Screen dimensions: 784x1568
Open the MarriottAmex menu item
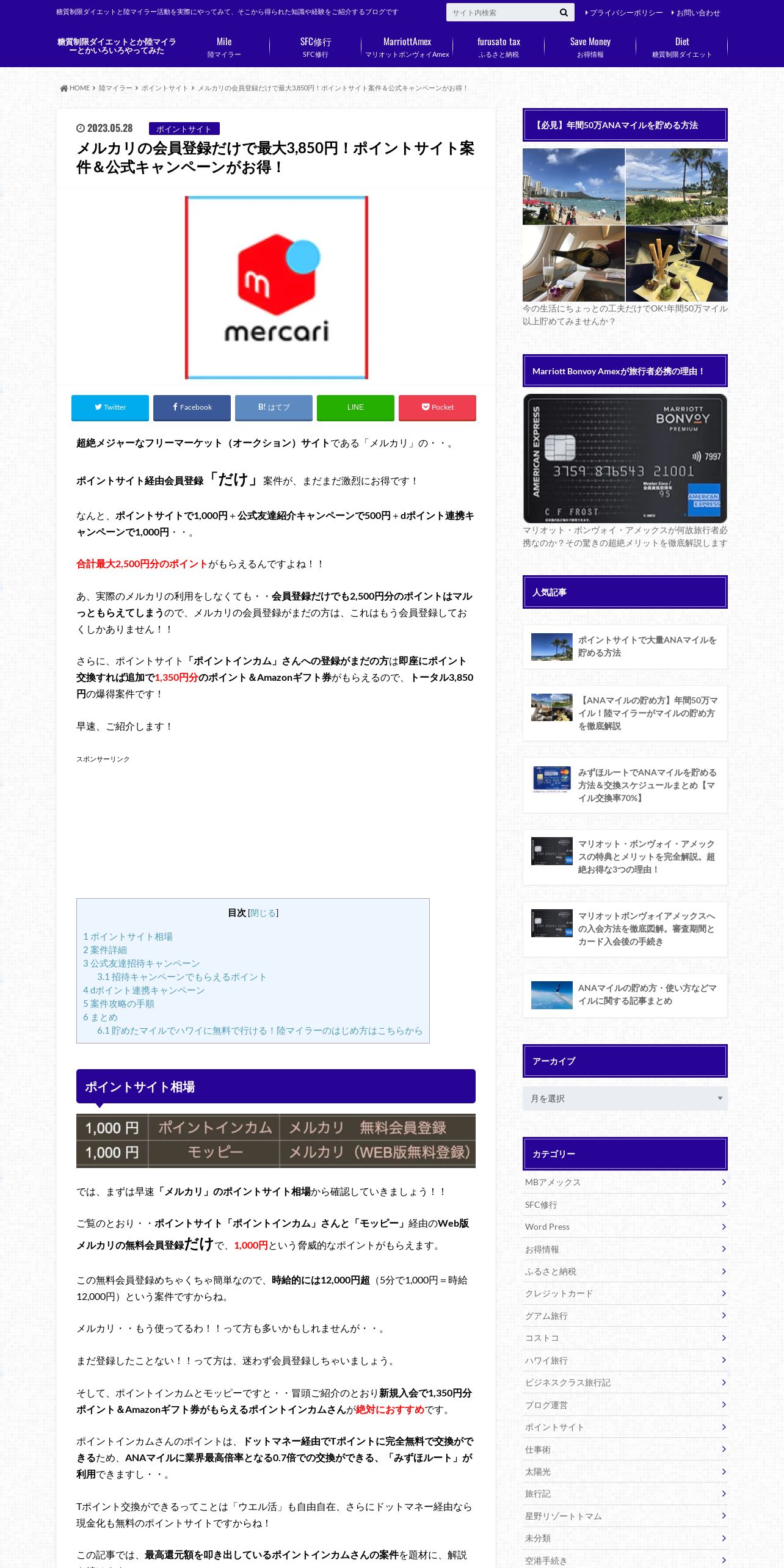pyautogui.click(x=407, y=47)
